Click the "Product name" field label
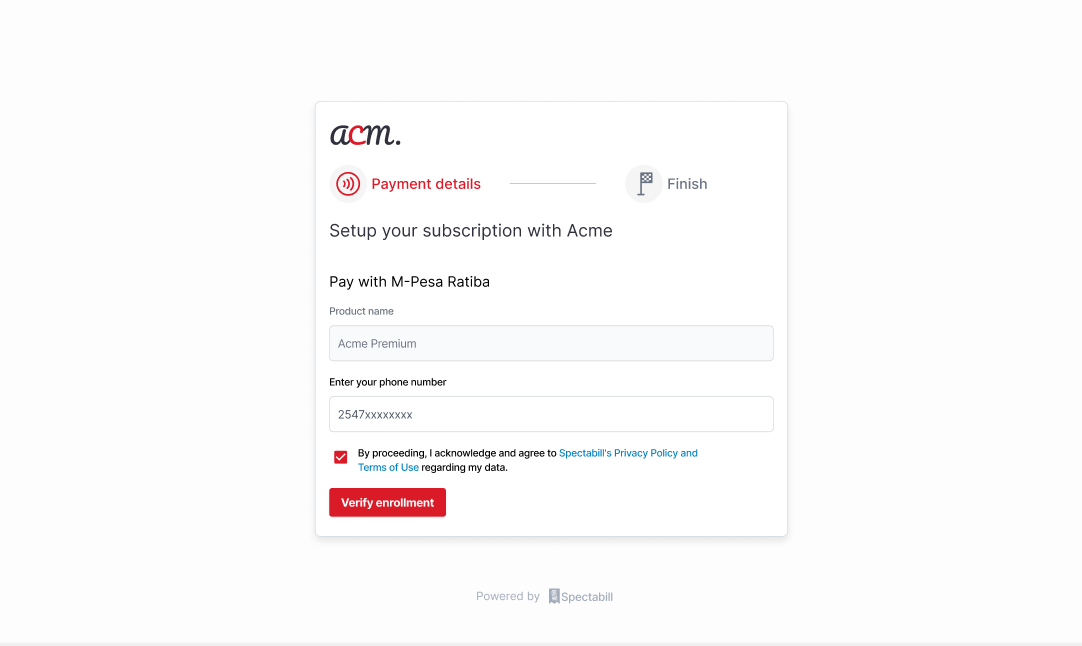Viewport: 1082px width, 646px height. click(362, 311)
